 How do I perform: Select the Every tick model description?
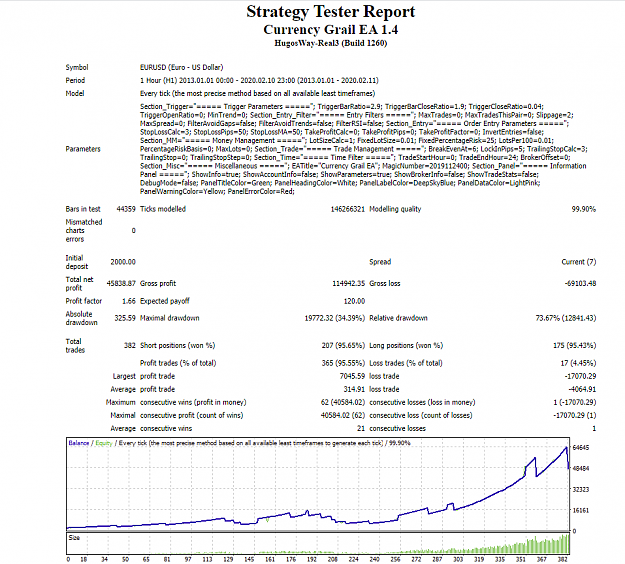[x=257, y=94]
